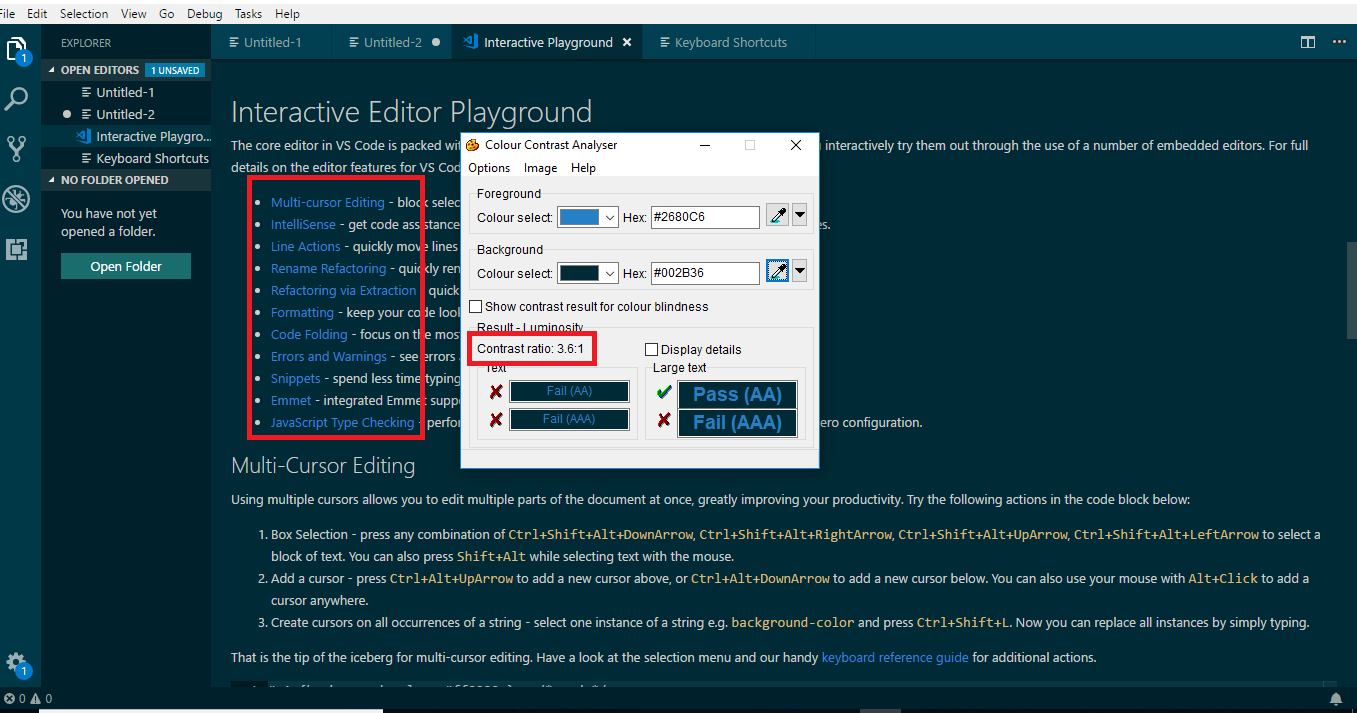Open the Go menu
The width and height of the screenshot is (1357, 713).
click(x=166, y=14)
